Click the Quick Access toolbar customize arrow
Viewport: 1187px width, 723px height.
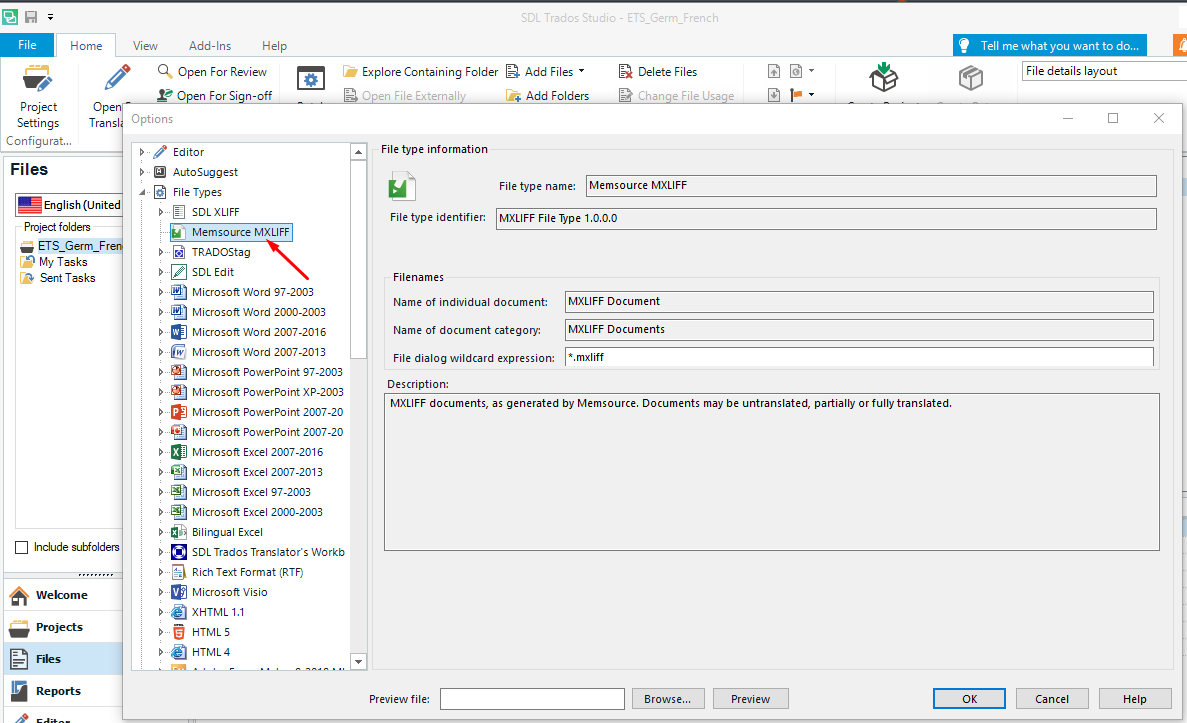51,17
